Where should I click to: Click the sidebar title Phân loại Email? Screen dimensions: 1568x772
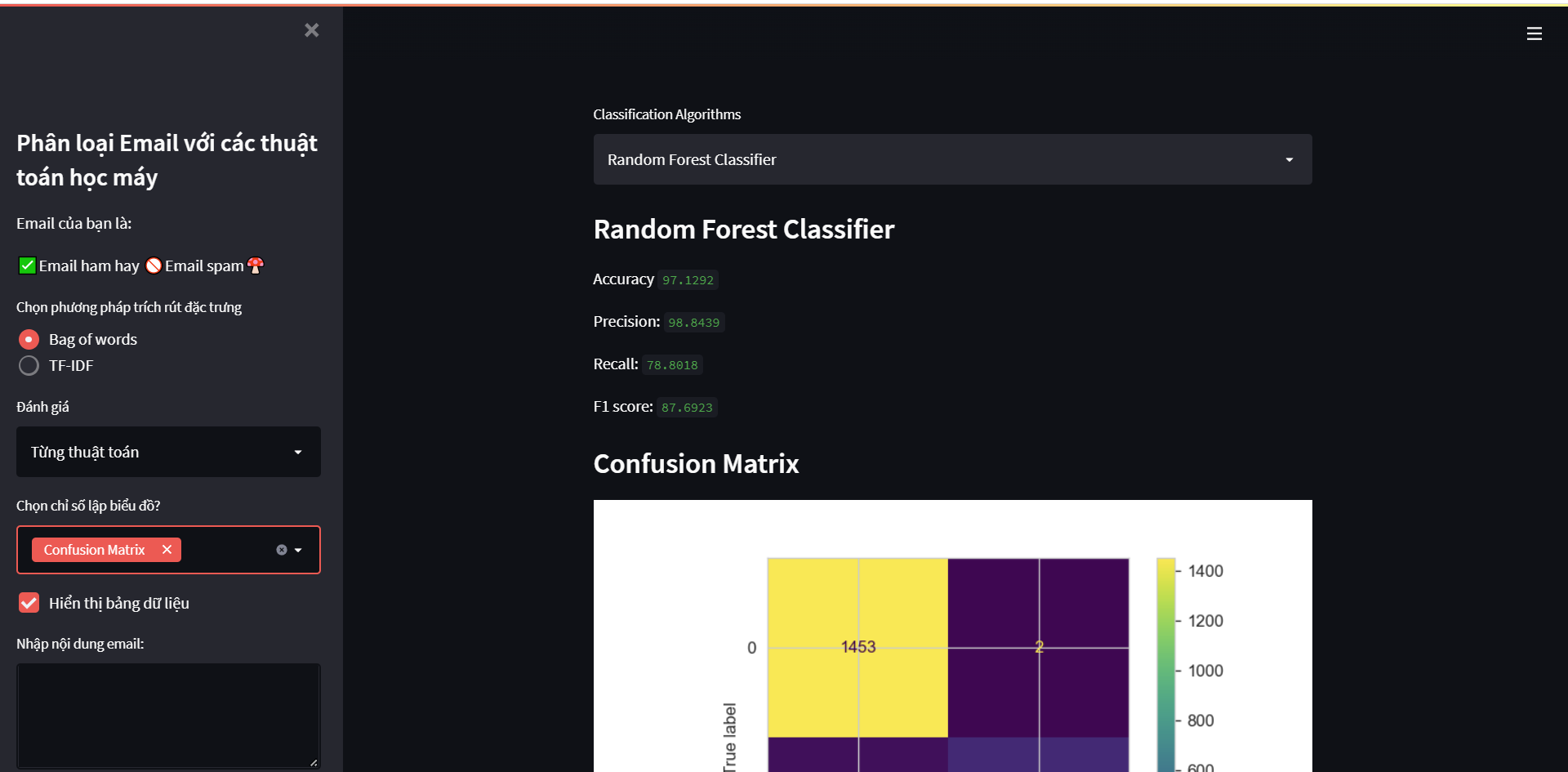pyautogui.click(x=167, y=160)
